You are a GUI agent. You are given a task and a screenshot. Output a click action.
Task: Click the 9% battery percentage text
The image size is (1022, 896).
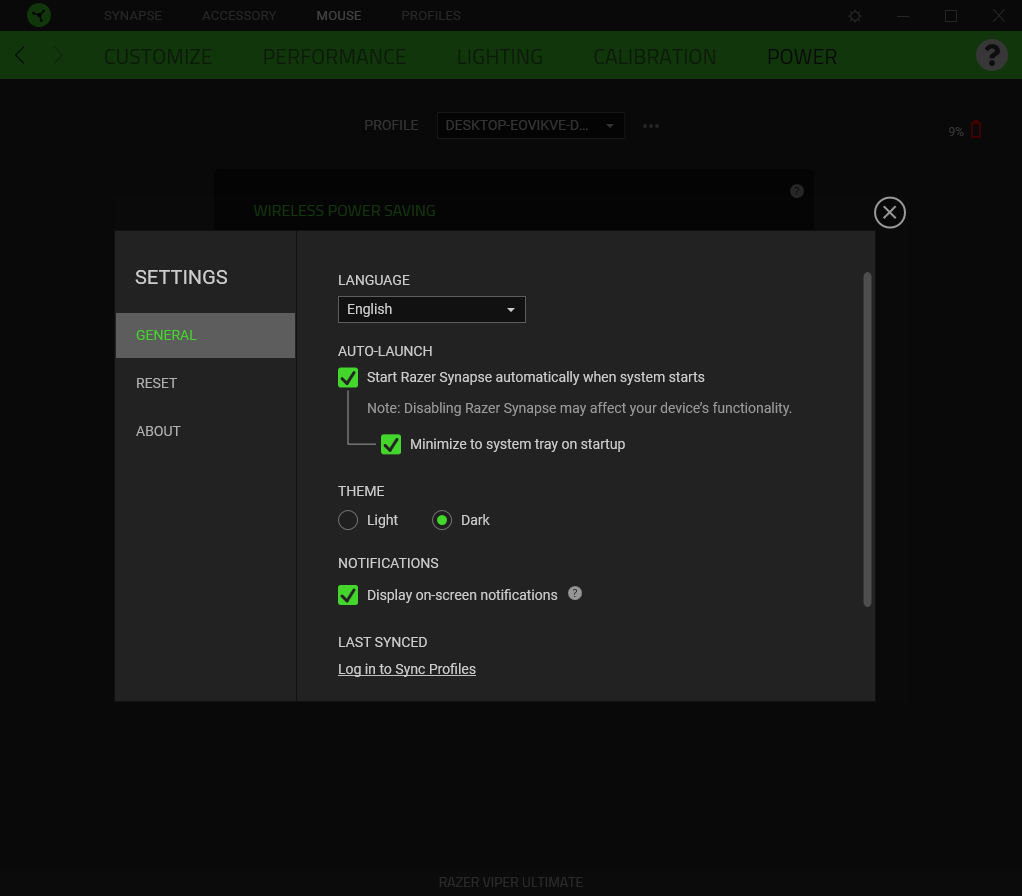(956, 132)
